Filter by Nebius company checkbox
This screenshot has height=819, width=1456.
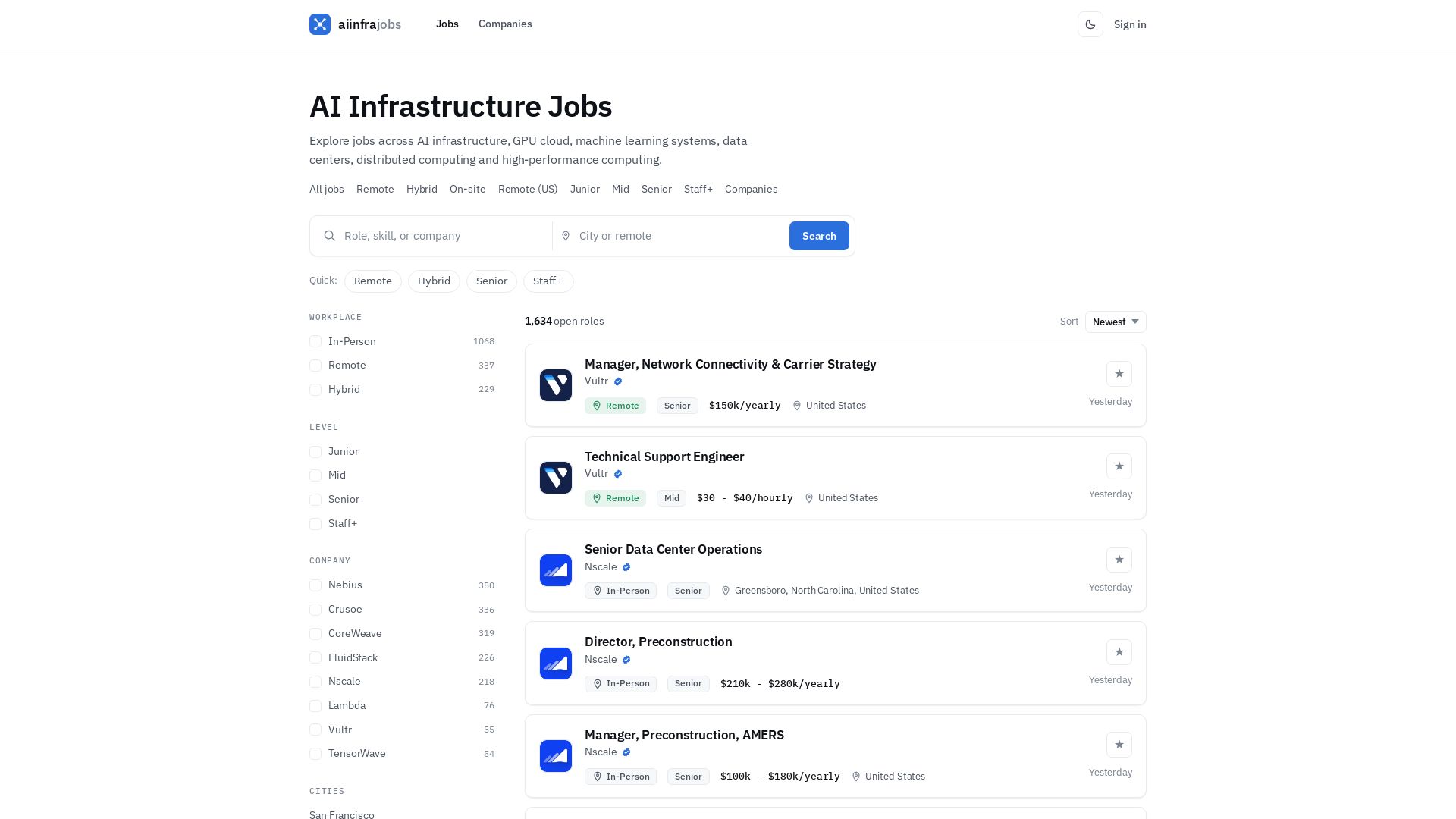315,585
